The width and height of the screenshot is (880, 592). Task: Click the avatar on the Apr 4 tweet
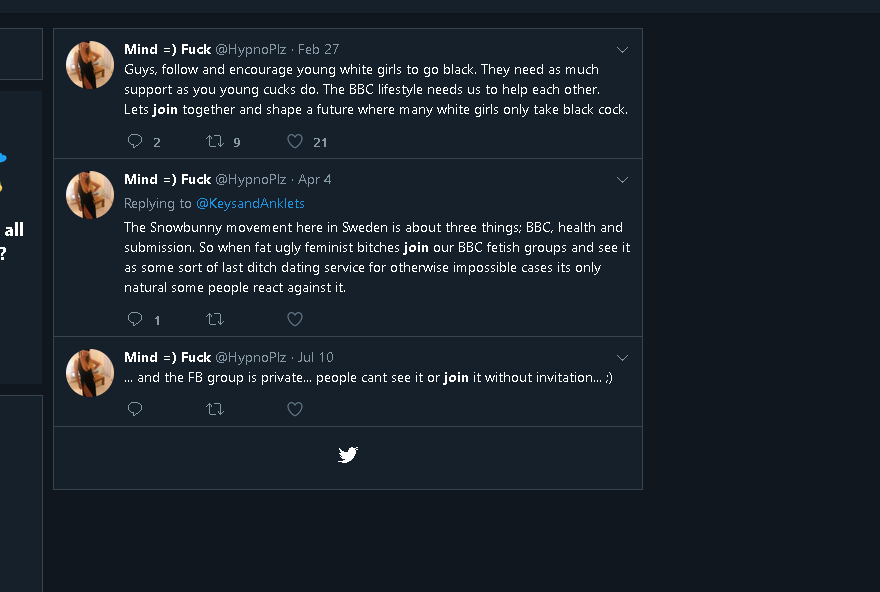click(x=90, y=195)
